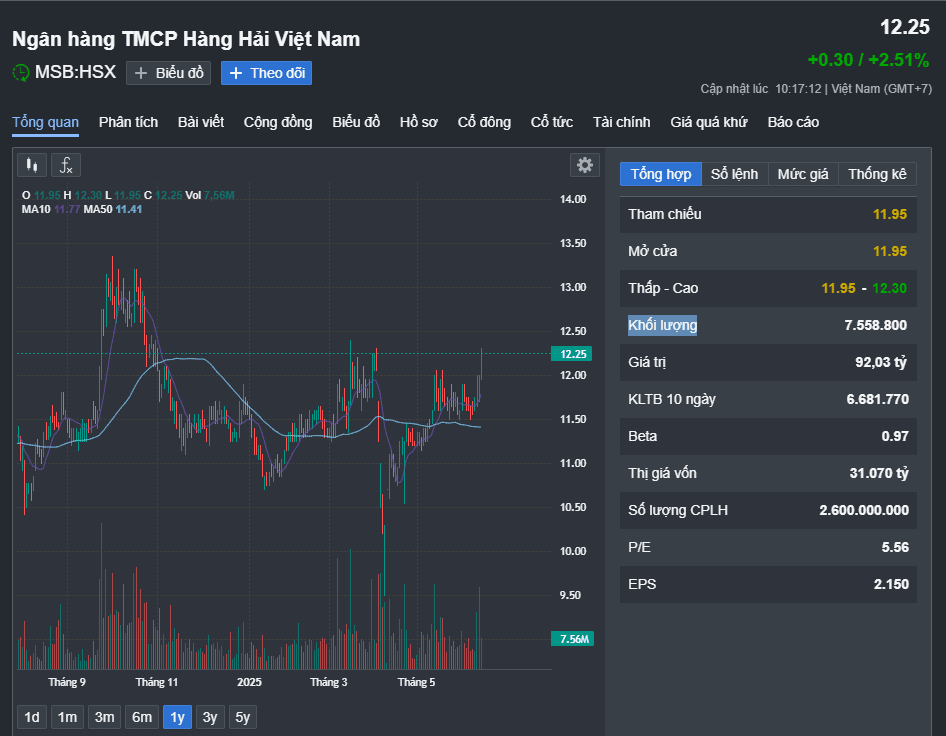
Task: Click the Giá trị value 92,03 tỷ
Action: [x=881, y=362]
